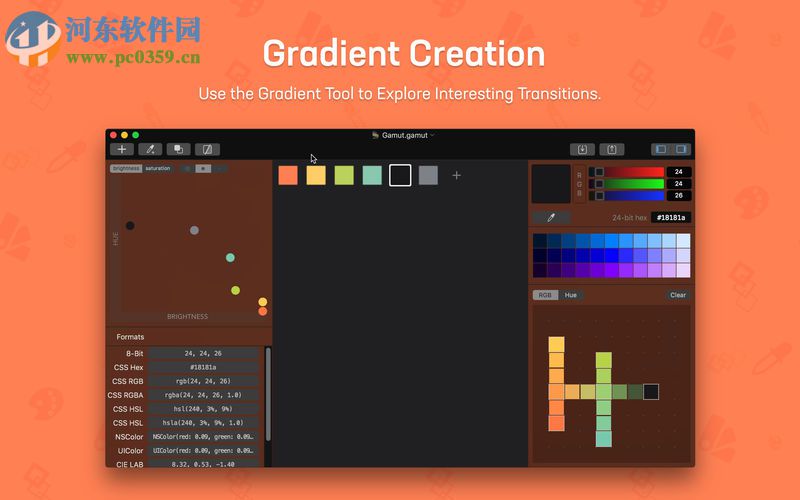Screen dimensions: 800x500
Task: Click the red channel slider
Action: (x=627, y=172)
